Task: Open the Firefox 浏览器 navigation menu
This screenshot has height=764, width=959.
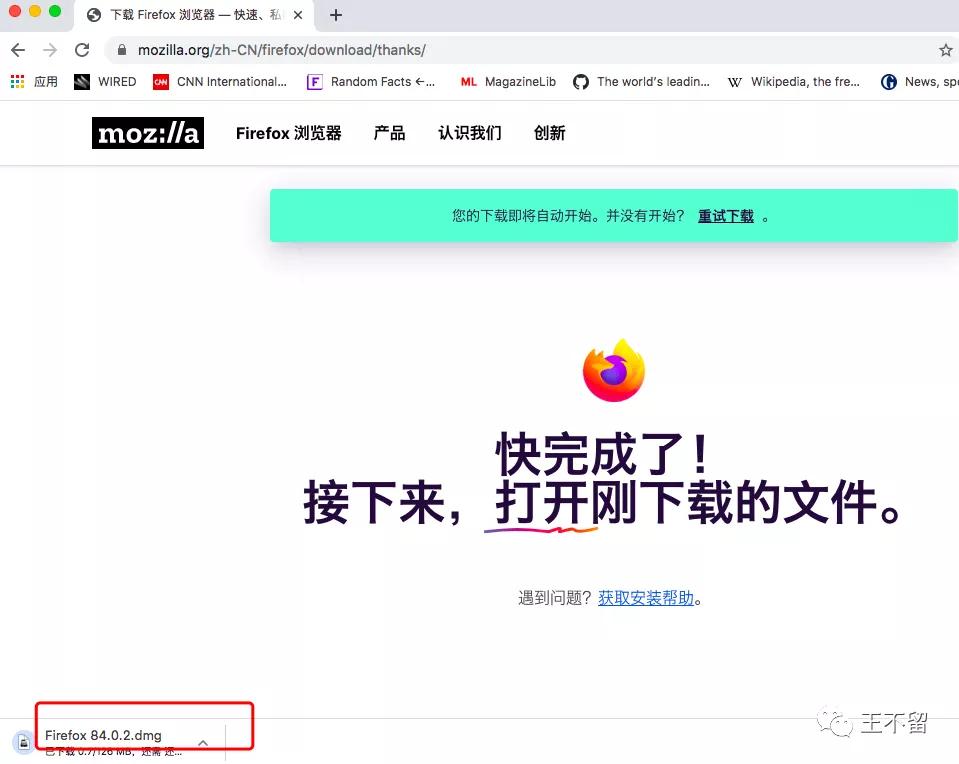Action: (289, 133)
